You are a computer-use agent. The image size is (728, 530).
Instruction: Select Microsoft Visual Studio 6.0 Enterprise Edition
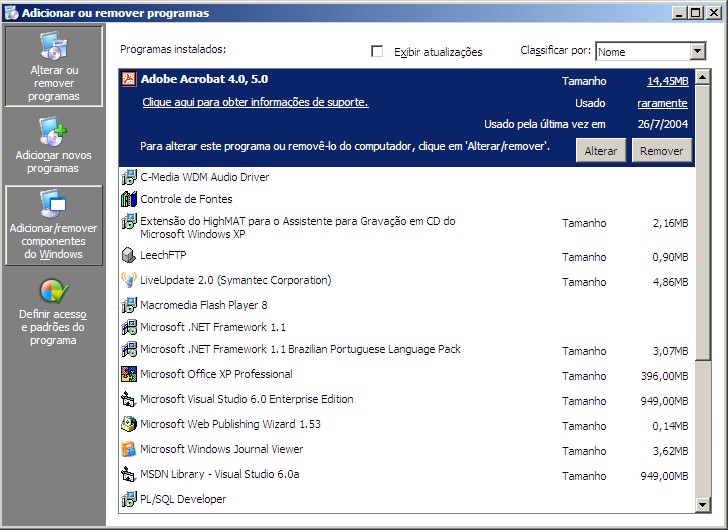(x=407, y=400)
